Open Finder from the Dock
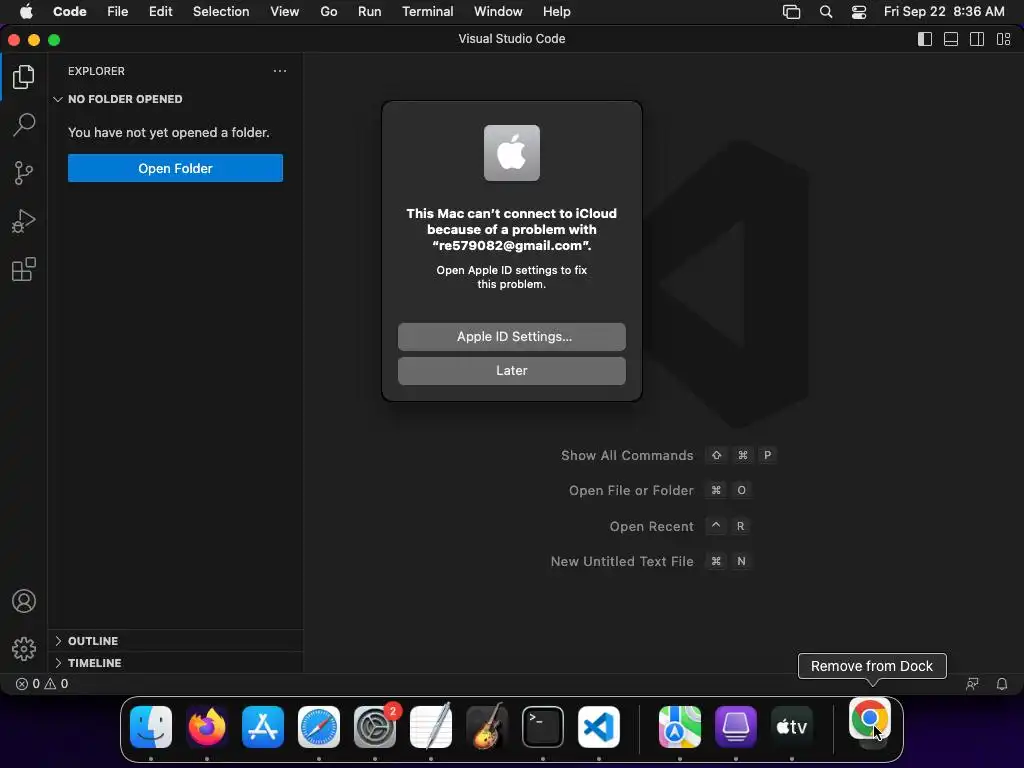Screen dimensions: 1024x768 [151, 726]
